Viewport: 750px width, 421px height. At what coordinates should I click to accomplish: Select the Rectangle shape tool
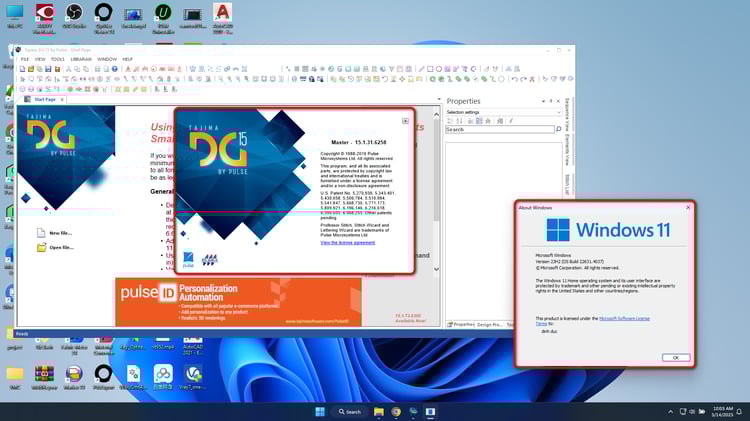pos(430,69)
